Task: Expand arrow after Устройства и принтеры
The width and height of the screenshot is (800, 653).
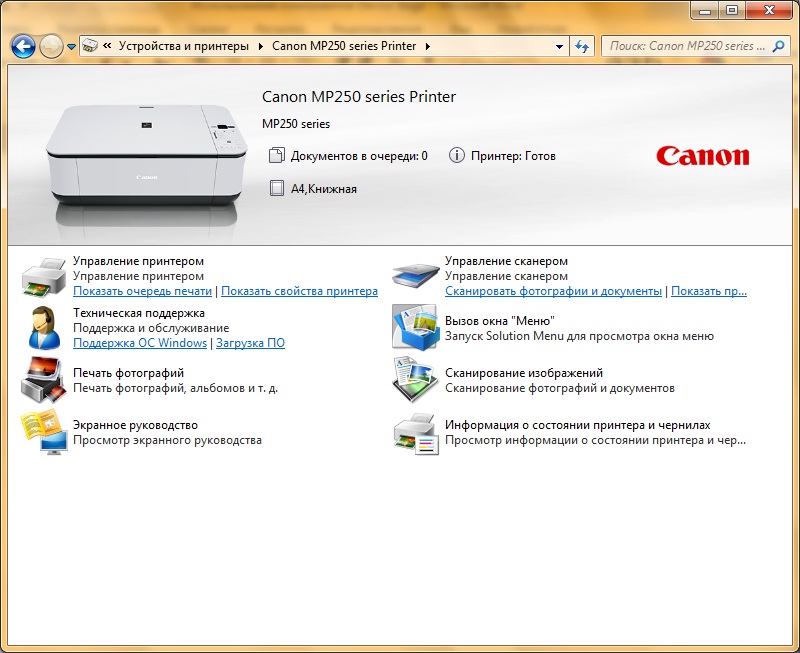Action: 260,46
